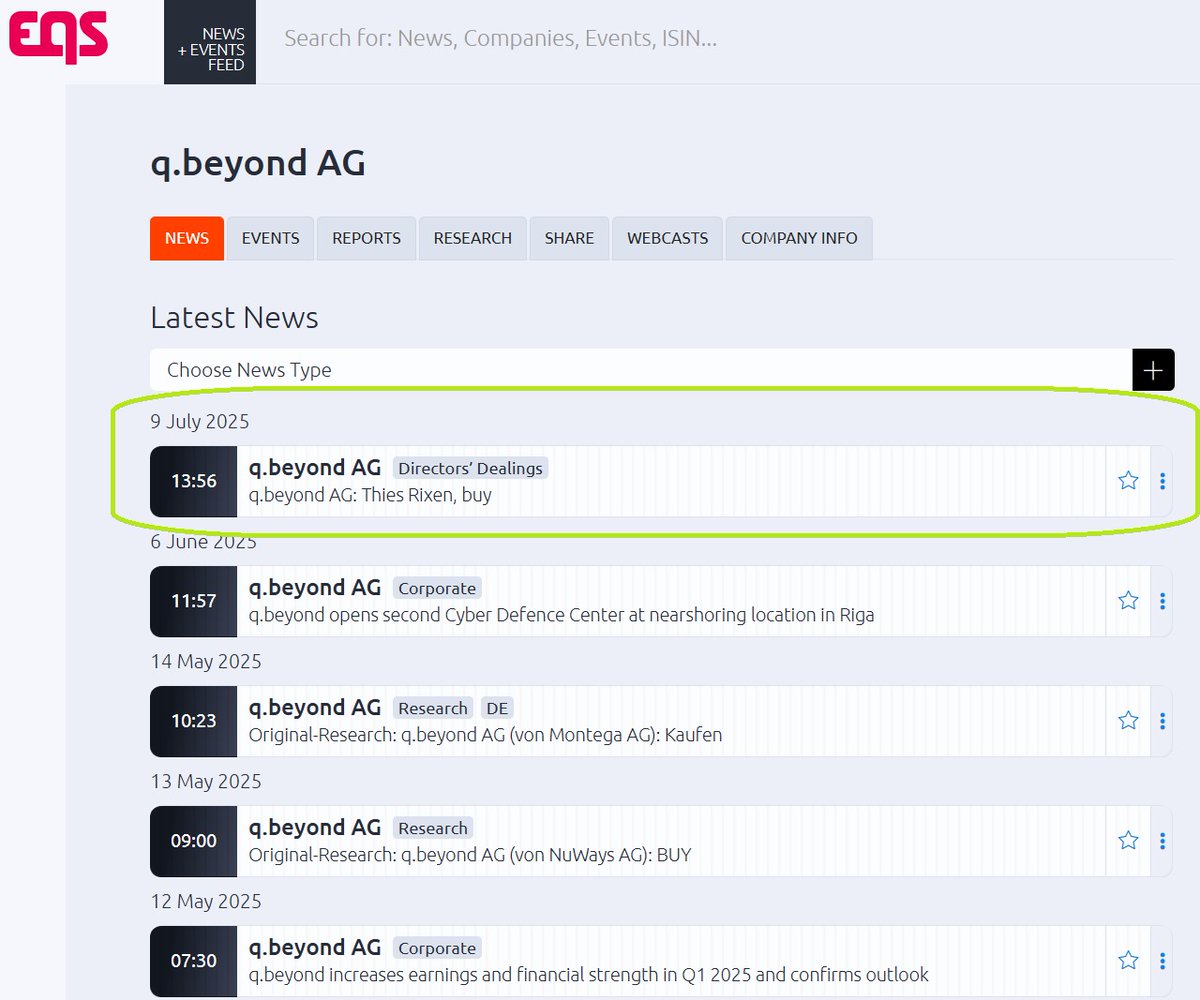Click the 11:57 time block
The height and width of the screenshot is (1000, 1200).
click(193, 601)
